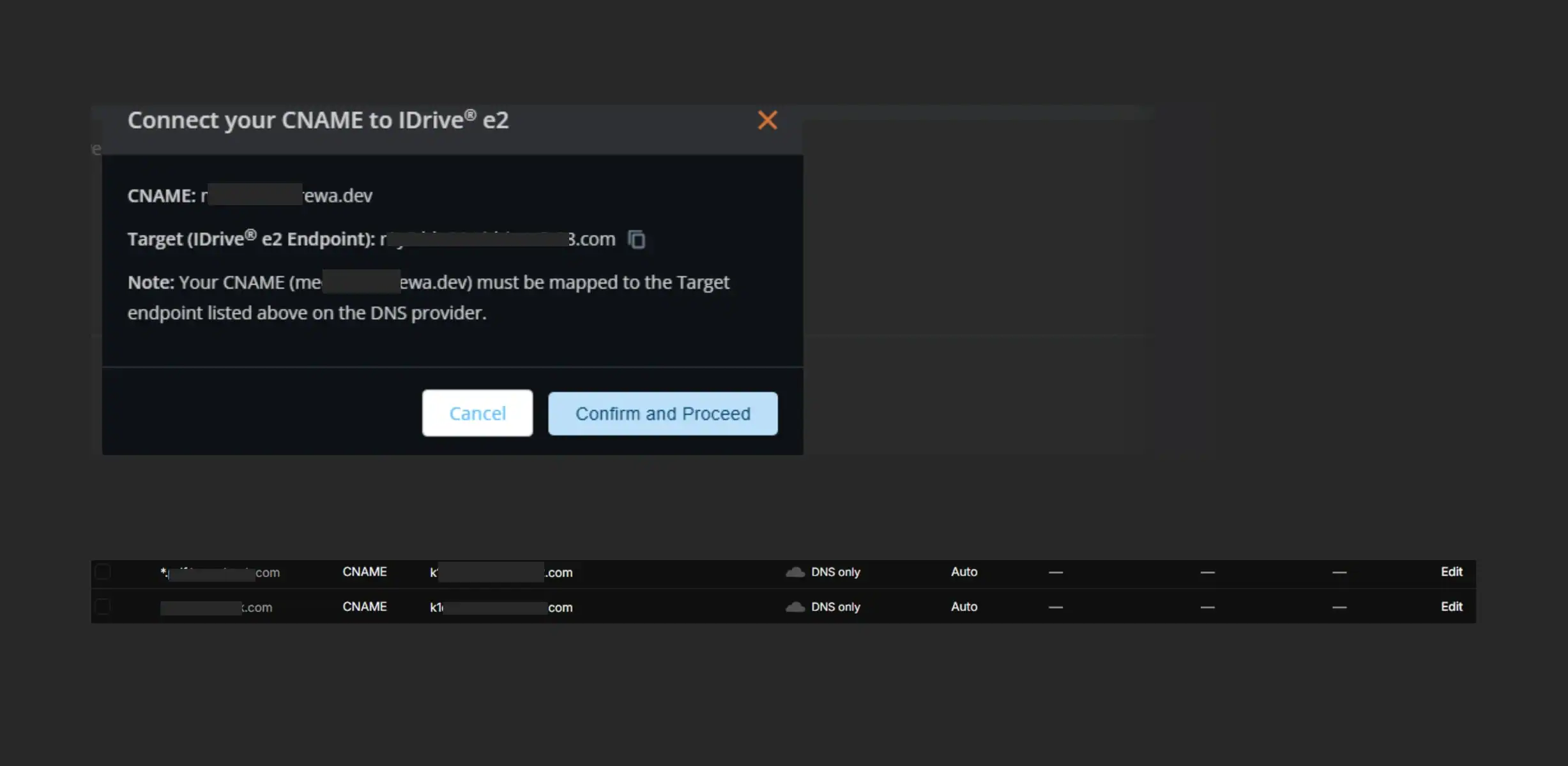Select the Auto TTL value in wildcard row
This screenshot has height=766, width=1568.
[964, 572]
